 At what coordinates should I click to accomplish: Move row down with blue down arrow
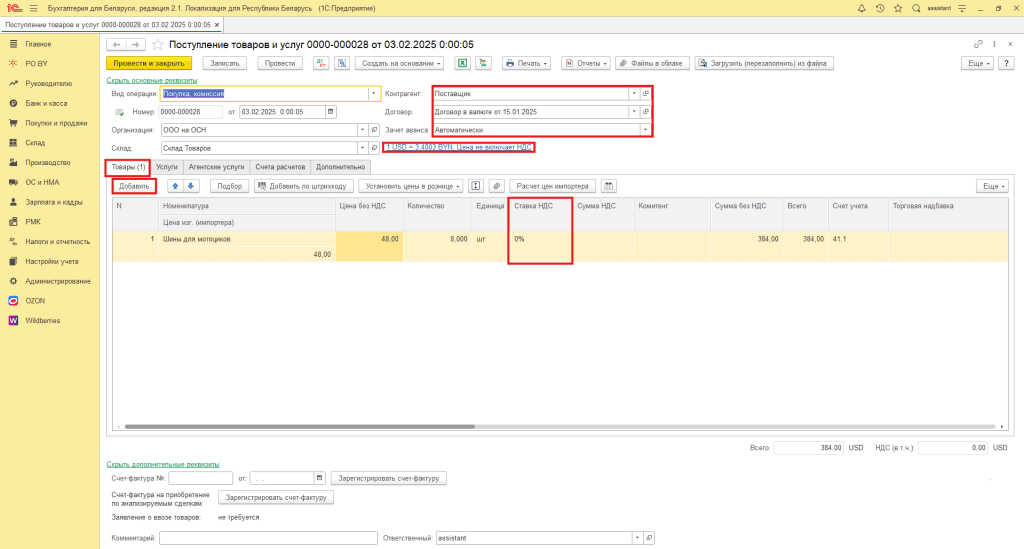coord(191,186)
